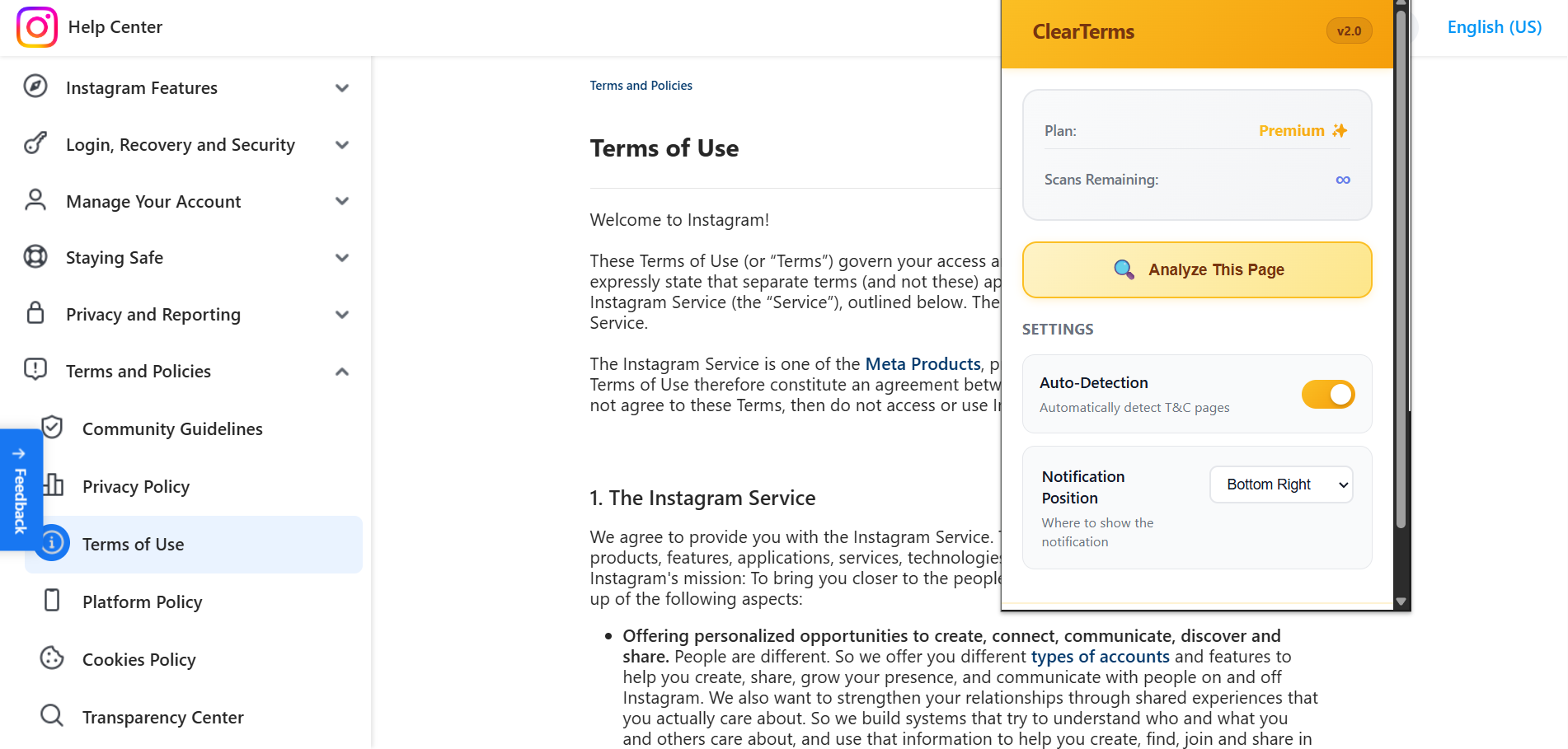This screenshot has width=1568, height=749.
Task: Select Terms of Use sidebar item
Action: pyautogui.click(x=194, y=545)
